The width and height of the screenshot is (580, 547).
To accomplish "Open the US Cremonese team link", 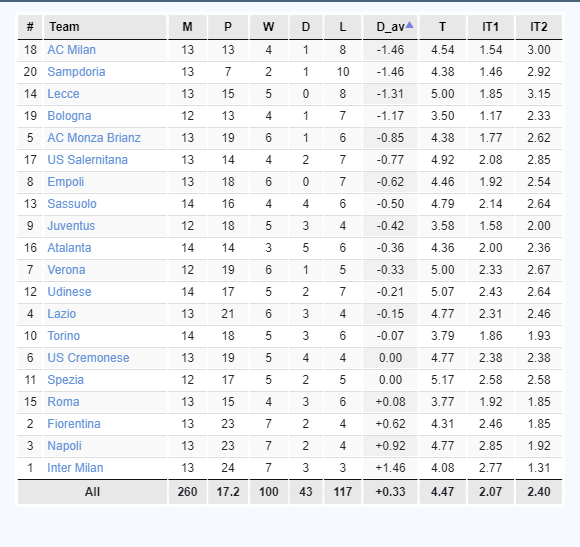I will click(88, 358).
